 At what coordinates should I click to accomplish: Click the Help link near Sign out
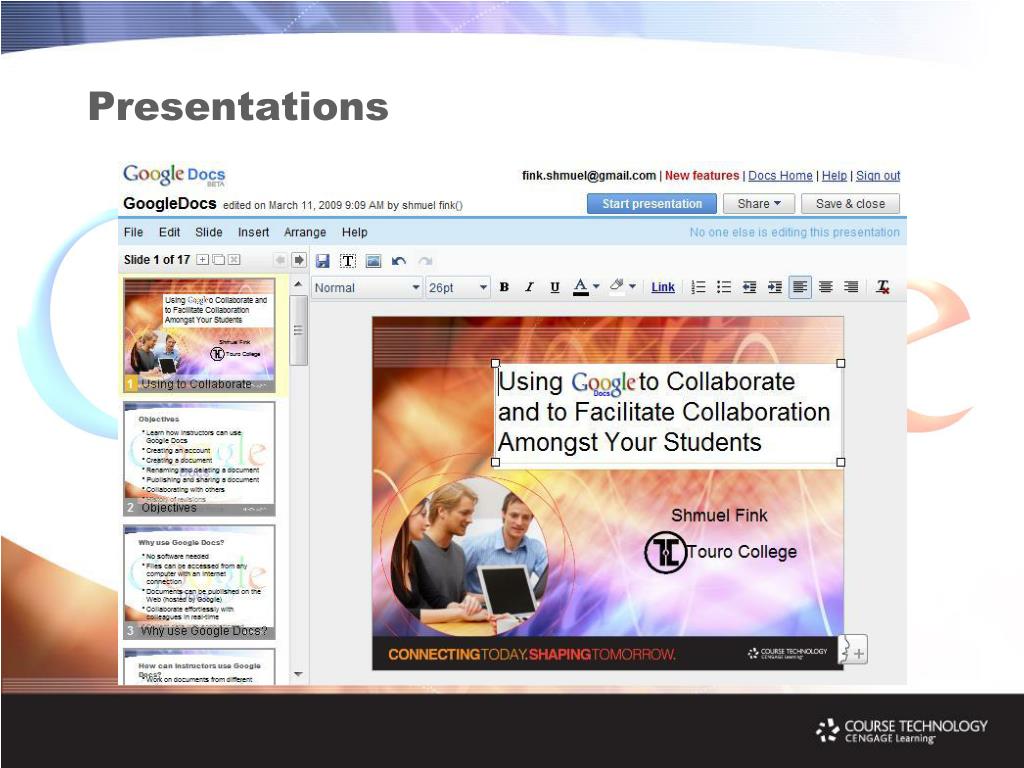834,175
